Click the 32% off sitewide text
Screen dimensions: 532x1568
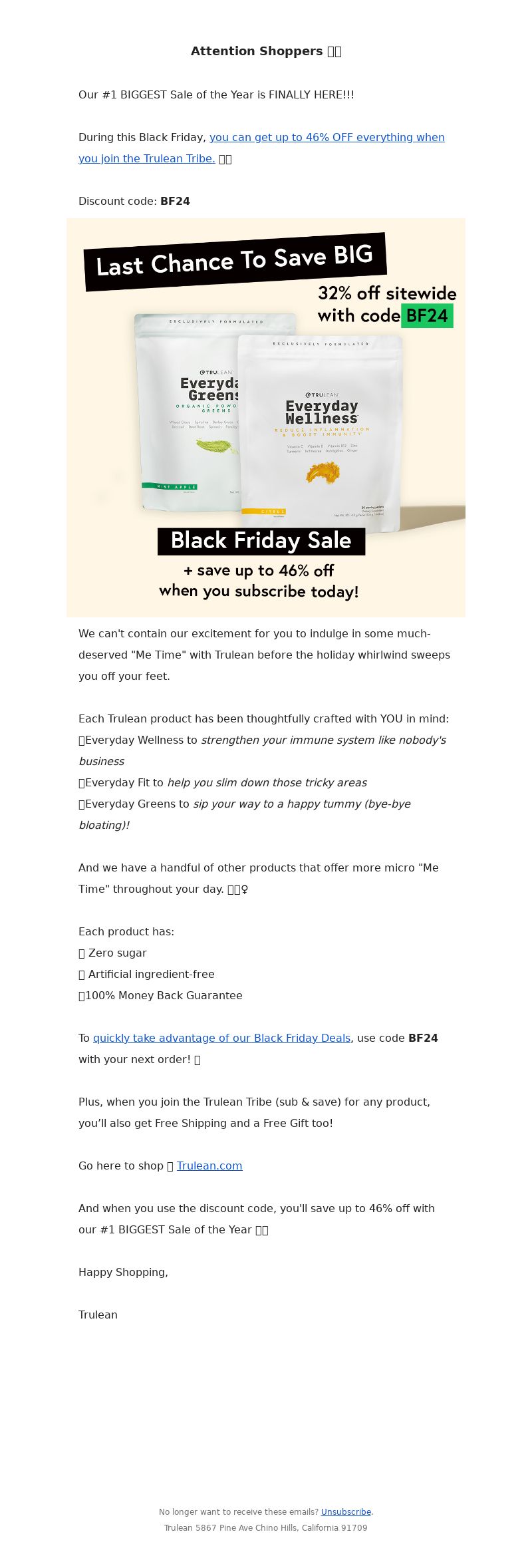pyautogui.click(x=387, y=293)
